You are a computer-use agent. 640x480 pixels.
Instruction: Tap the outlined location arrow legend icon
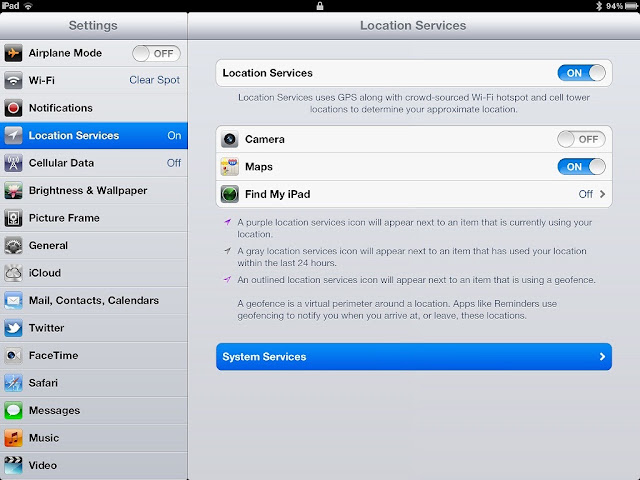(x=228, y=280)
